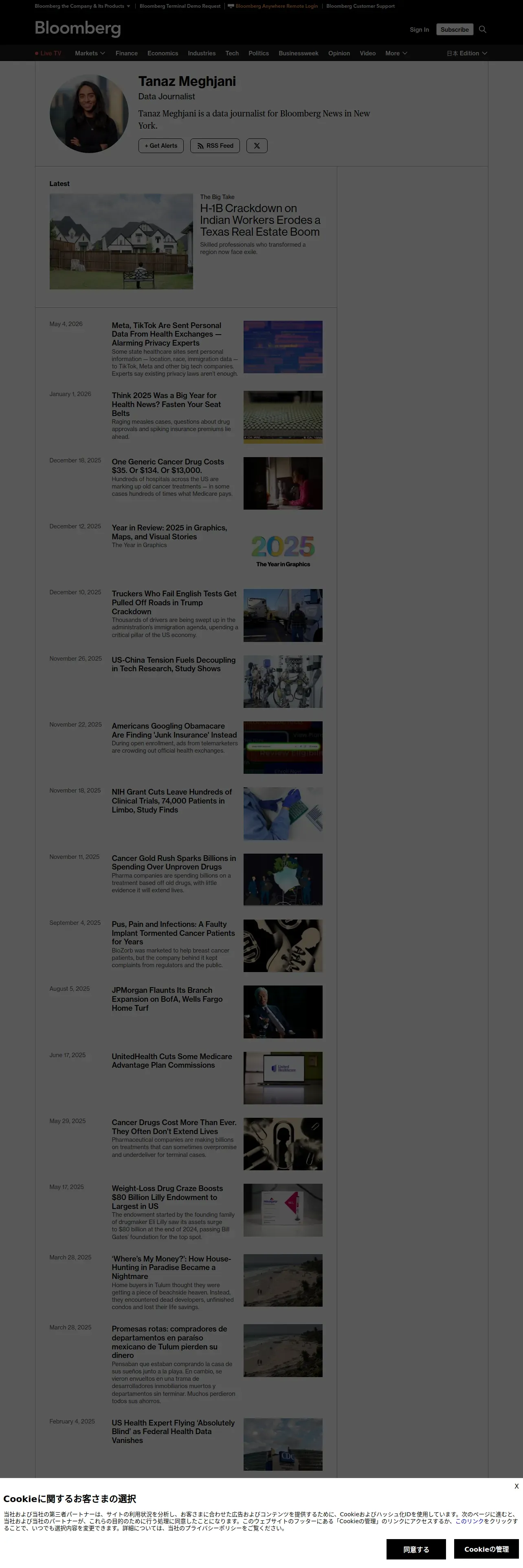The image size is (523, 1568).
Task: Click the Cookieの管理 button
Action: tap(486, 1549)
